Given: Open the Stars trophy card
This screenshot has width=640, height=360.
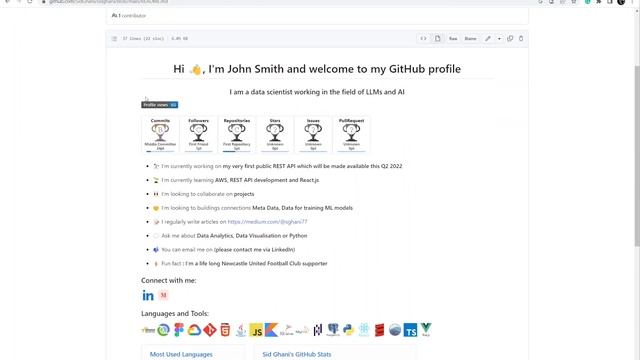Looking at the screenshot, I should point(275,134).
